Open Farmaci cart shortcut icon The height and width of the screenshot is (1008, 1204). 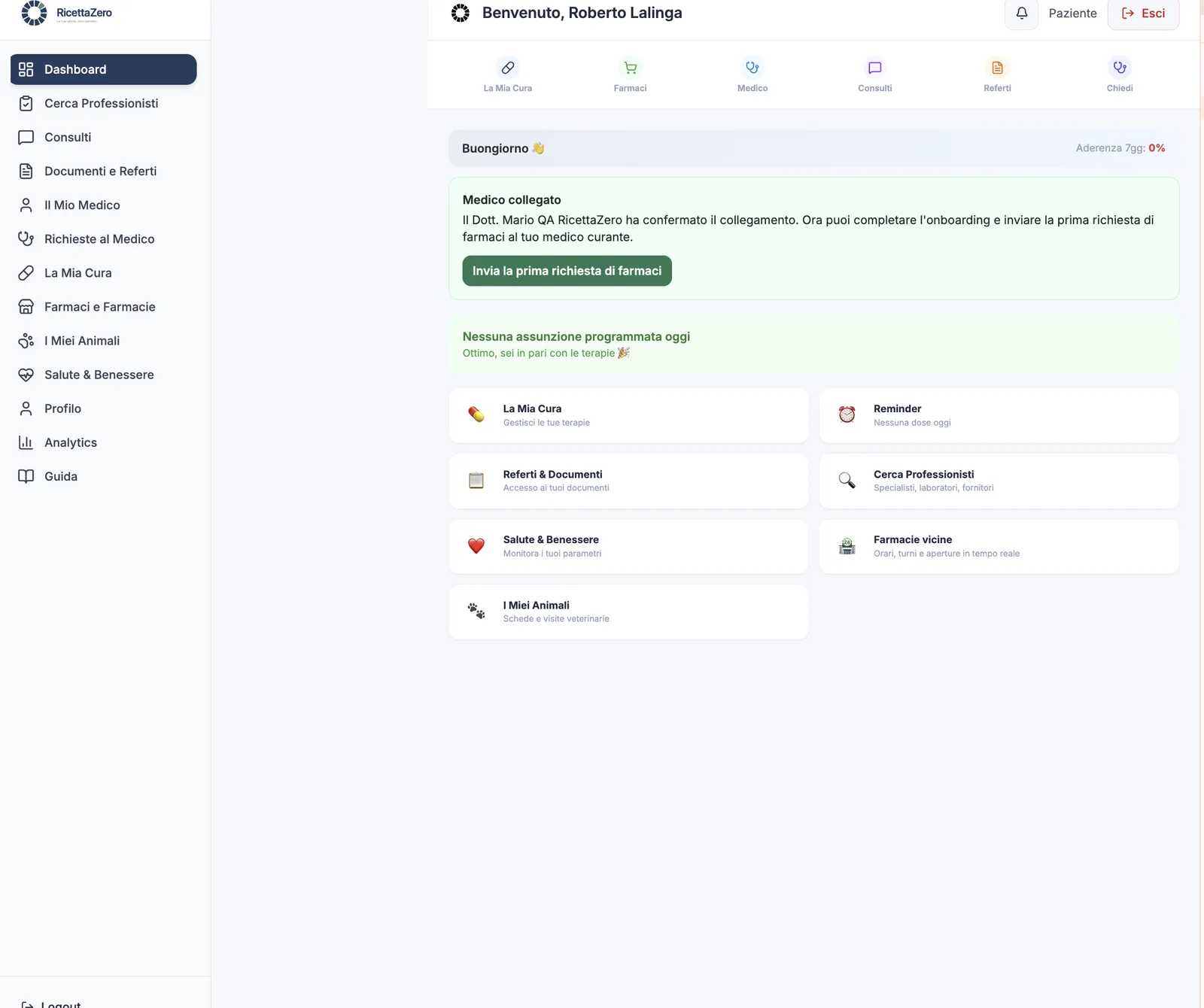[631, 68]
